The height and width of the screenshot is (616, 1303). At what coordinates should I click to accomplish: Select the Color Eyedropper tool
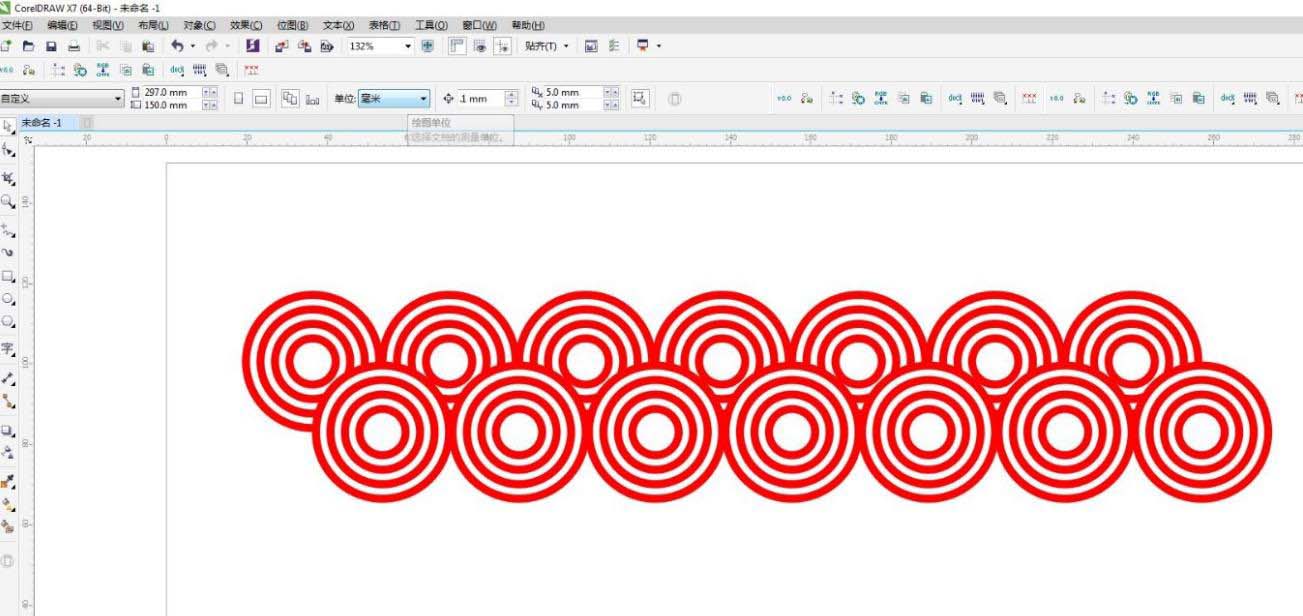point(8,481)
